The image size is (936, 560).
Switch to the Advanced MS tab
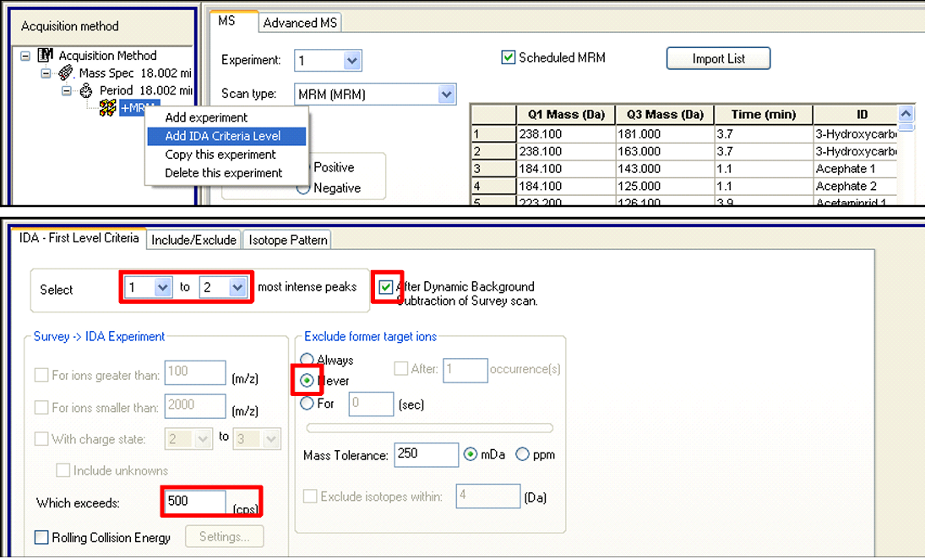tap(300, 23)
